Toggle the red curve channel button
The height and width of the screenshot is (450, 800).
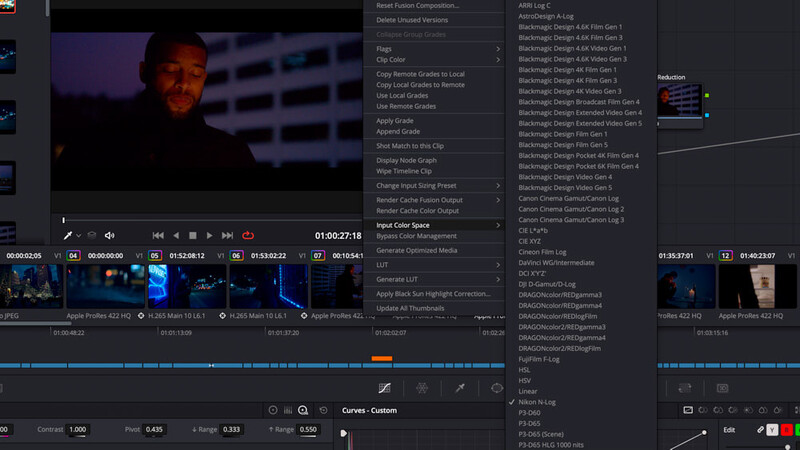pyautogui.click(x=786, y=430)
